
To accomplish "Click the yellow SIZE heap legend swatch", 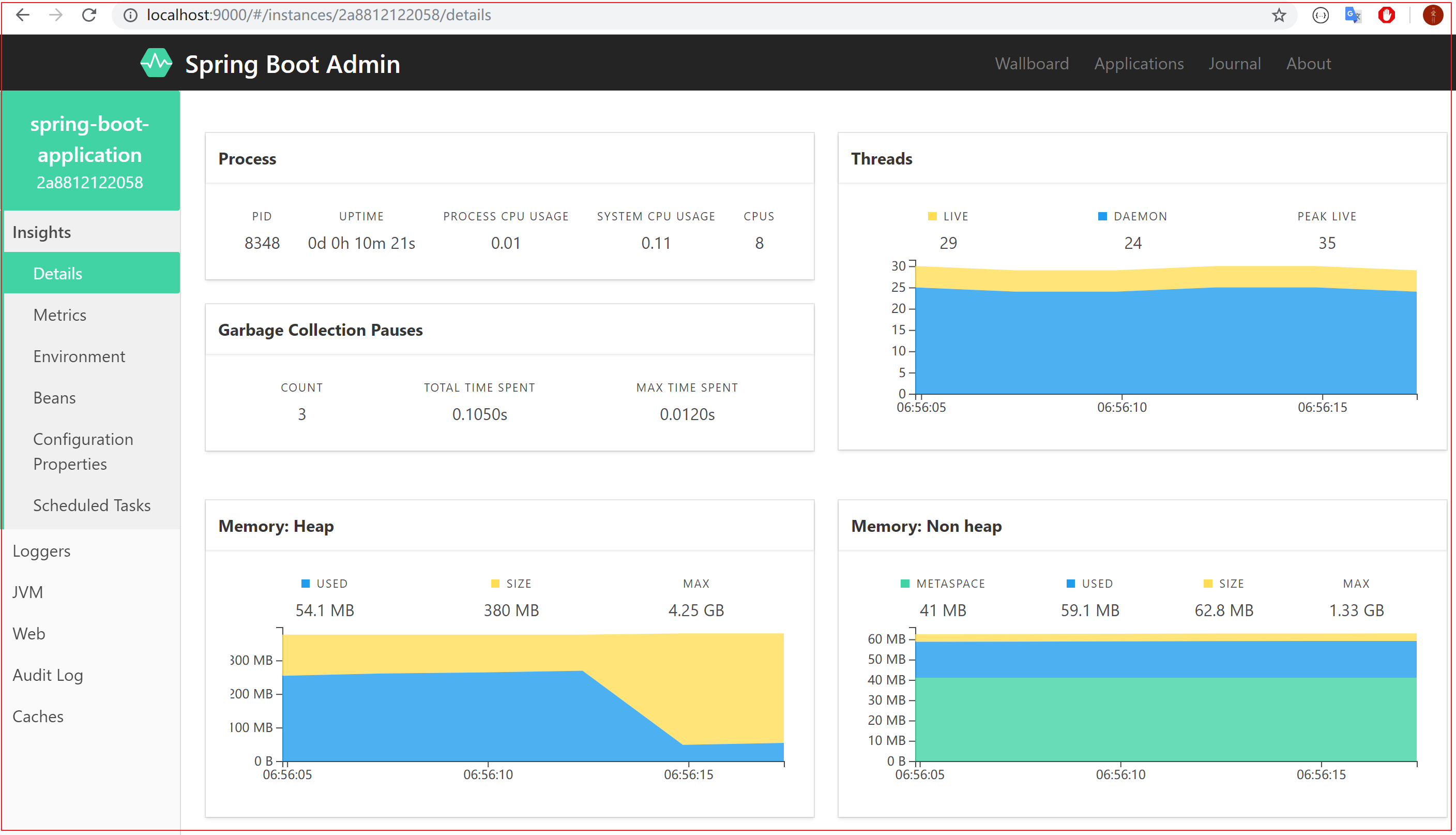I will click(x=495, y=583).
